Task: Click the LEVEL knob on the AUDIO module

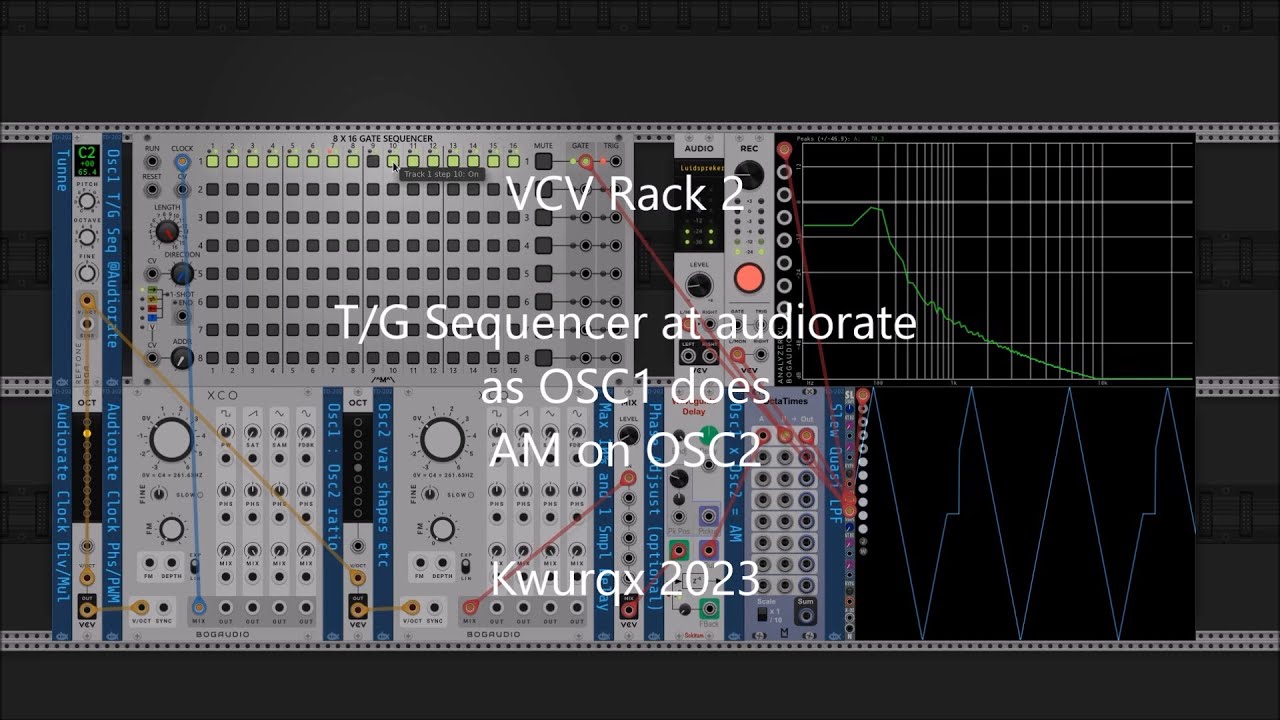Action: click(699, 285)
